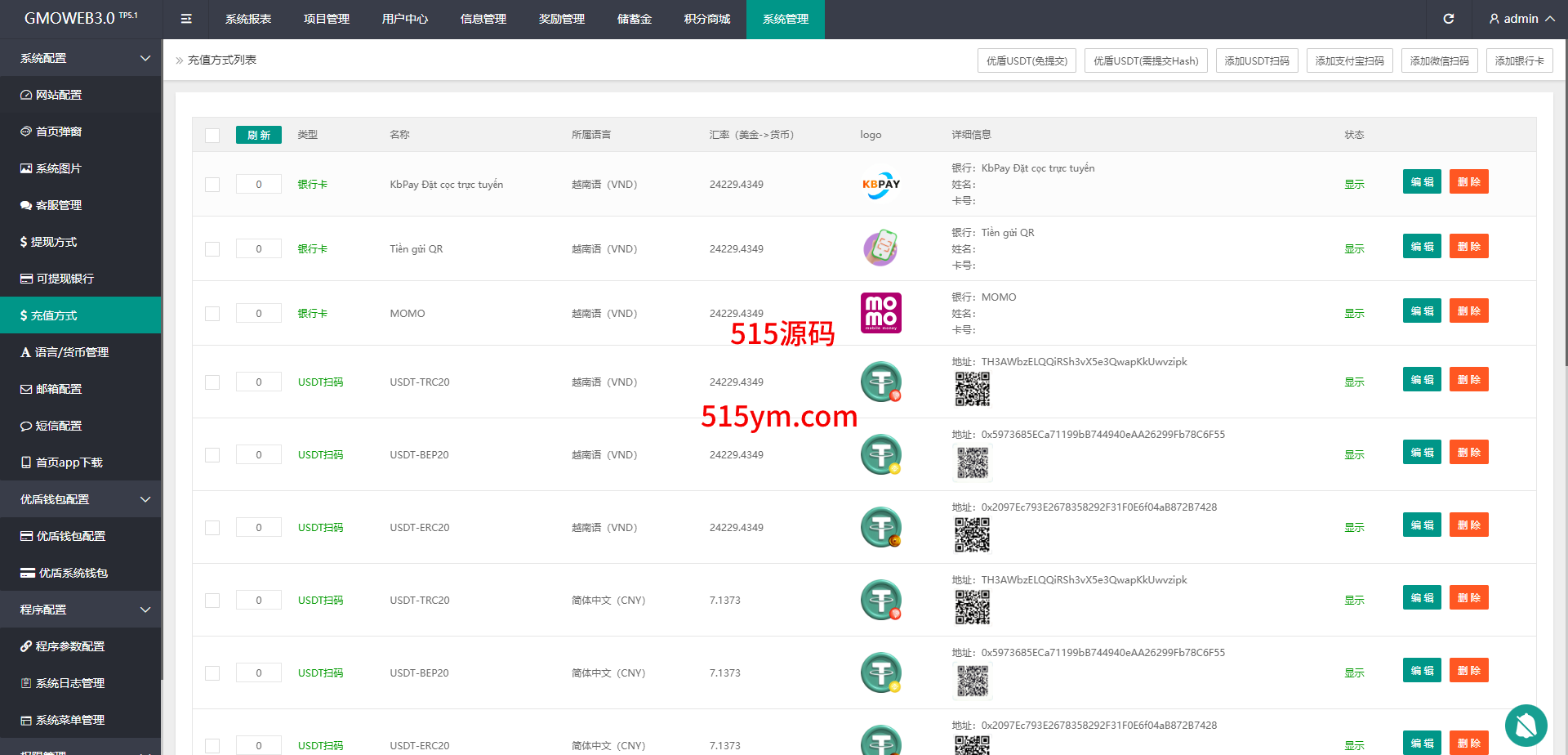The height and width of the screenshot is (755, 1568).
Task: Open the 系统报表 top menu
Action: (248, 19)
